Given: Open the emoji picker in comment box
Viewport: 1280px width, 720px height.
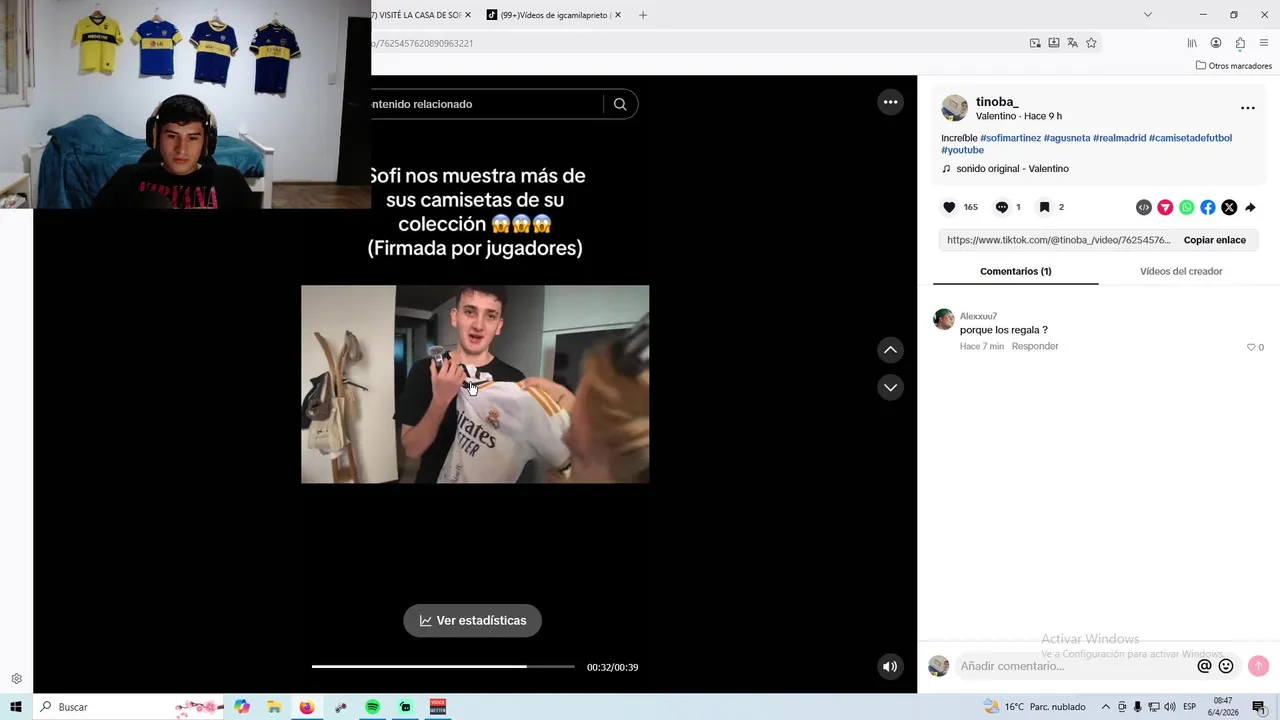Looking at the screenshot, I should point(1226,666).
